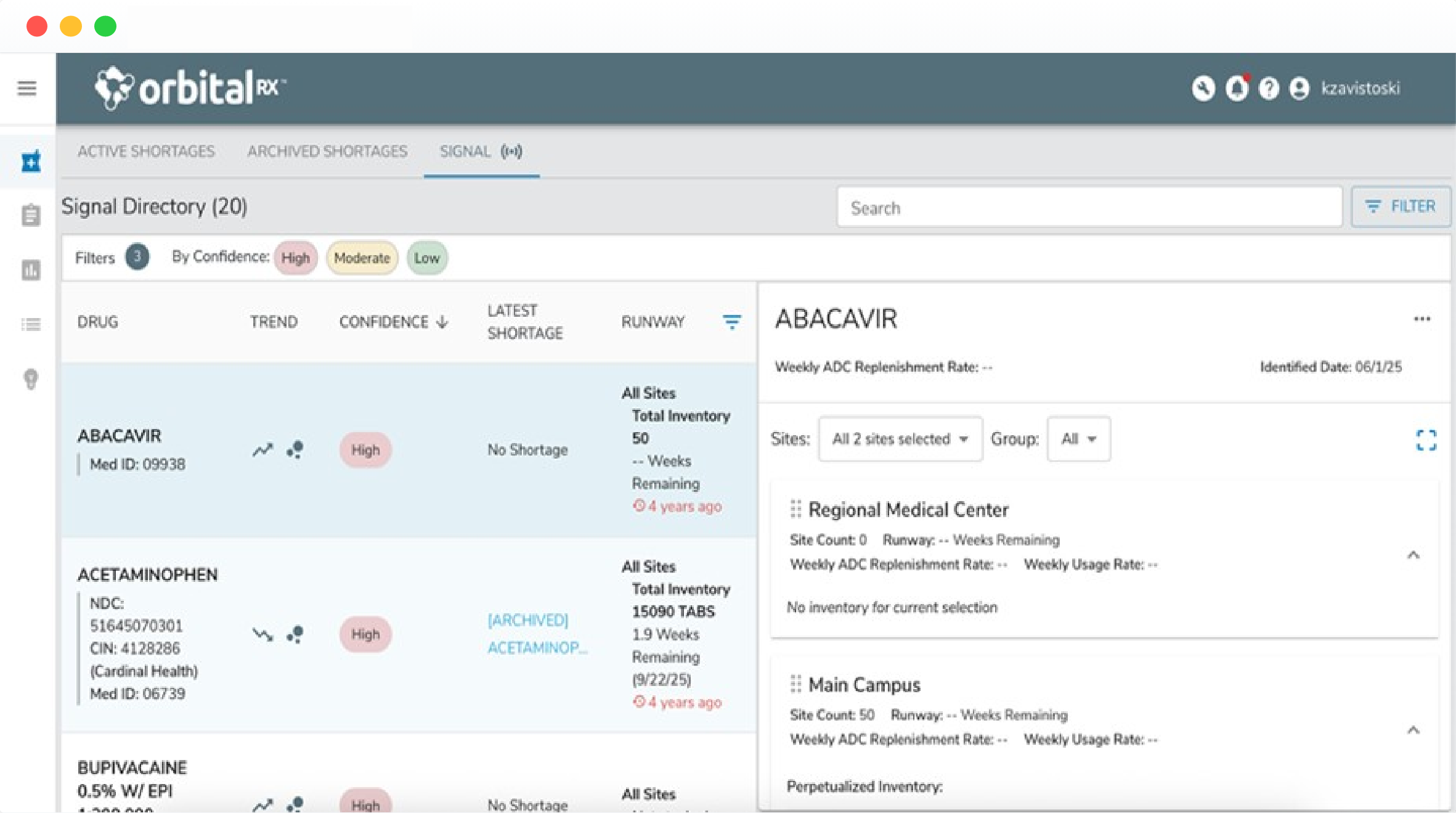Open the clipboard icon in sidebar
The height and width of the screenshot is (813, 1456).
coord(31,215)
